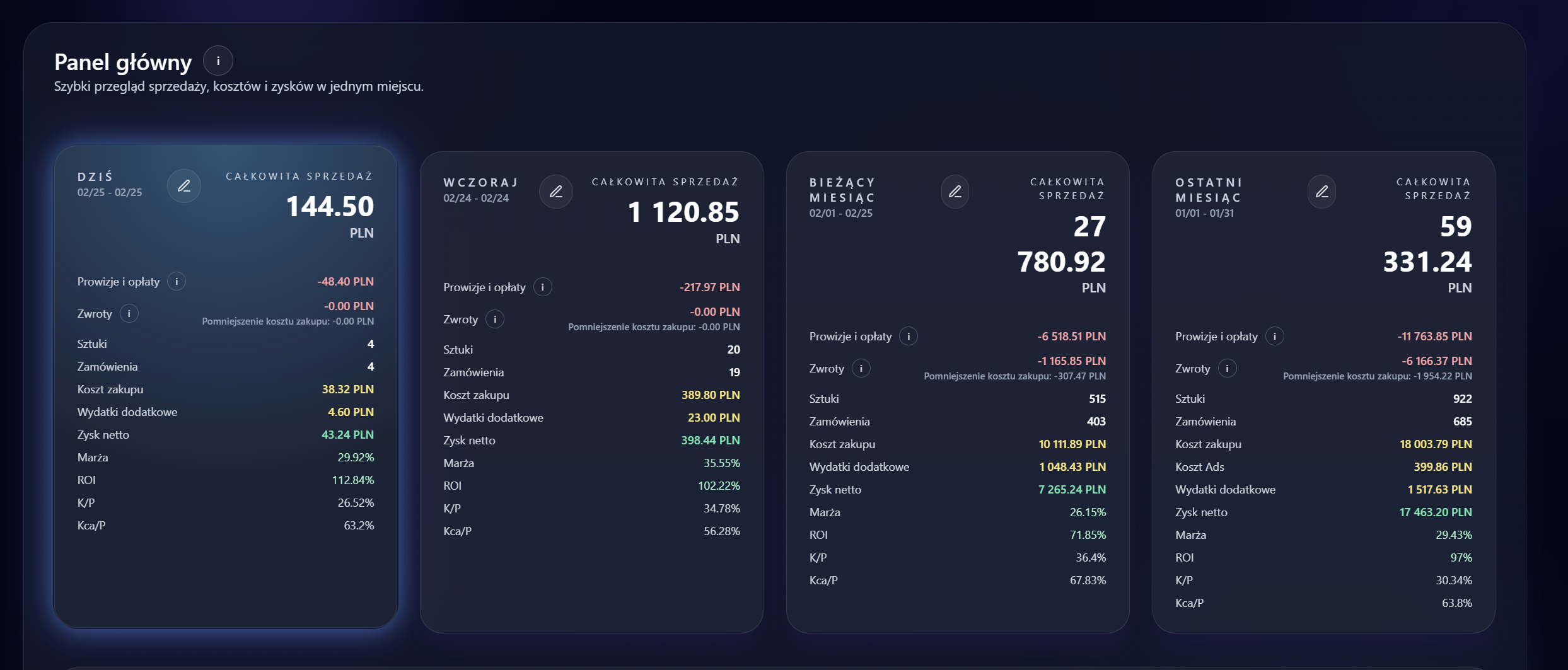Click Prowizje info icon in Bieżący miesiąc
The width and height of the screenshot is (1568, 670).
point(909,337)
